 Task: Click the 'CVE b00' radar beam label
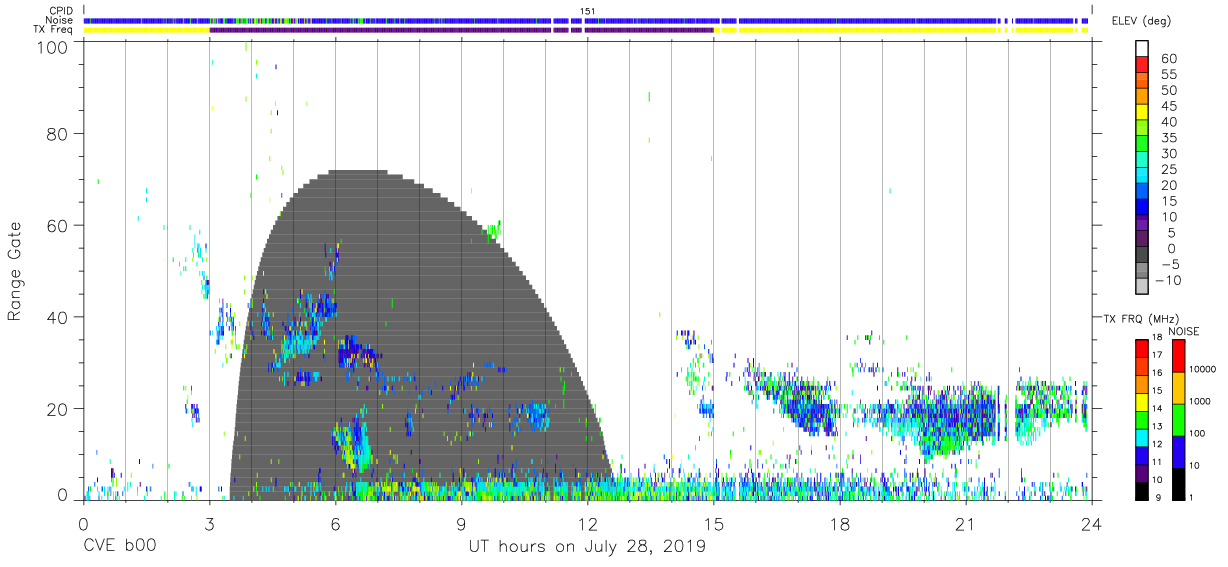[x=119, y=547]
